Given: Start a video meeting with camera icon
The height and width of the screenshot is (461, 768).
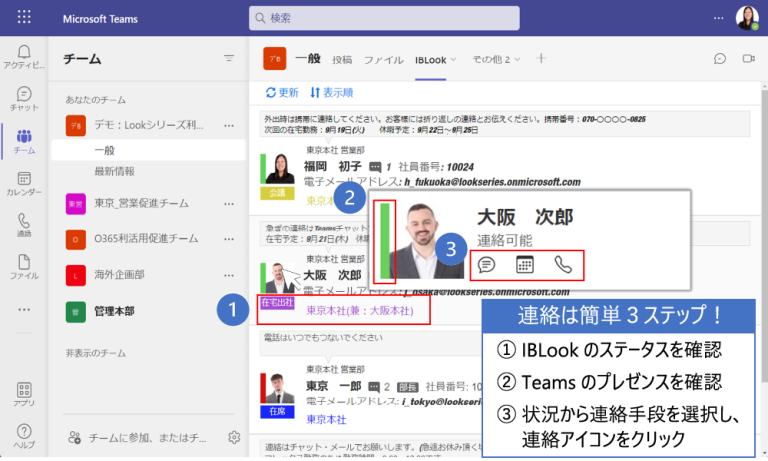Looking at the screenshot, I should (747, 59).
